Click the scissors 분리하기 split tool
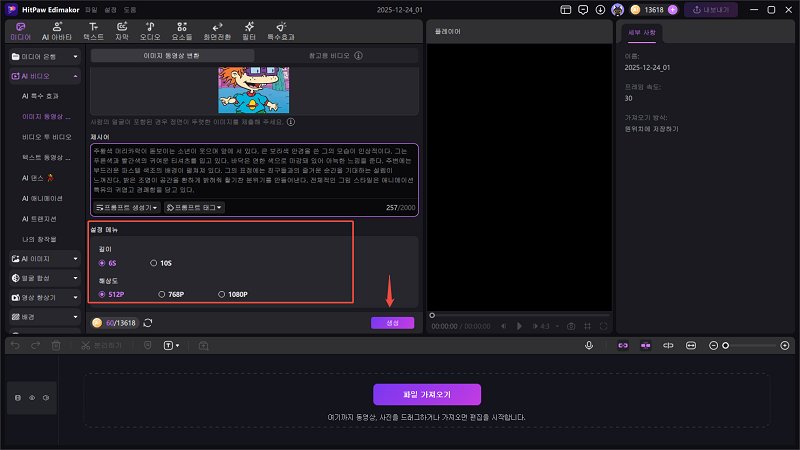Image resolution: width=800 pixels, height=450 pixels. pyautogui.click(x=101, y=345)
